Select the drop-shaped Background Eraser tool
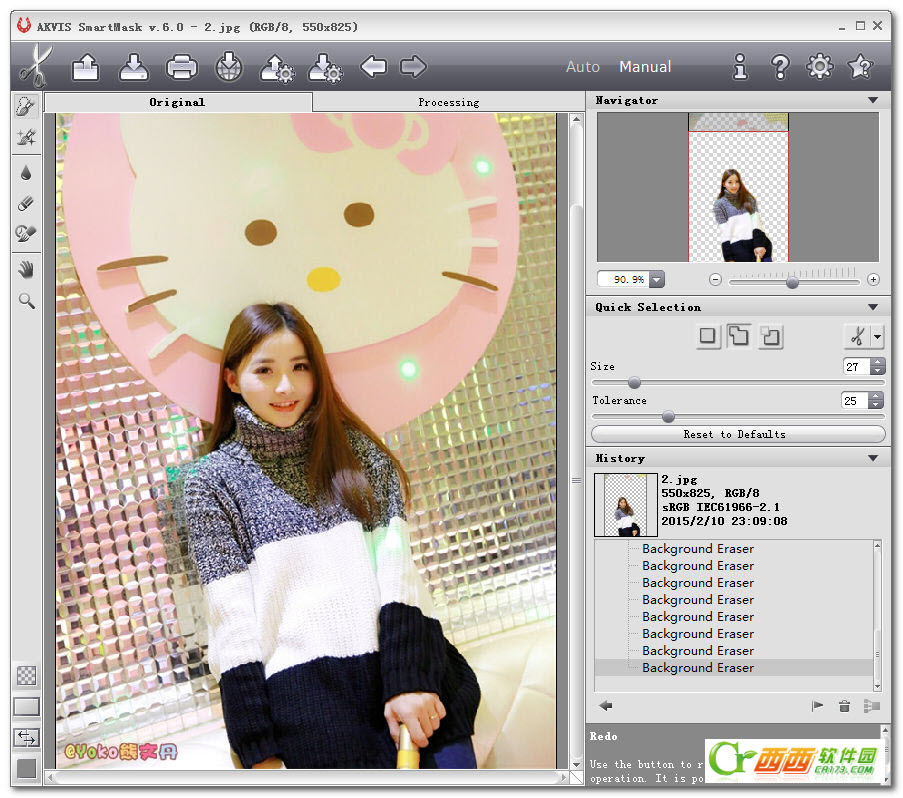 (x=26, y=173)
